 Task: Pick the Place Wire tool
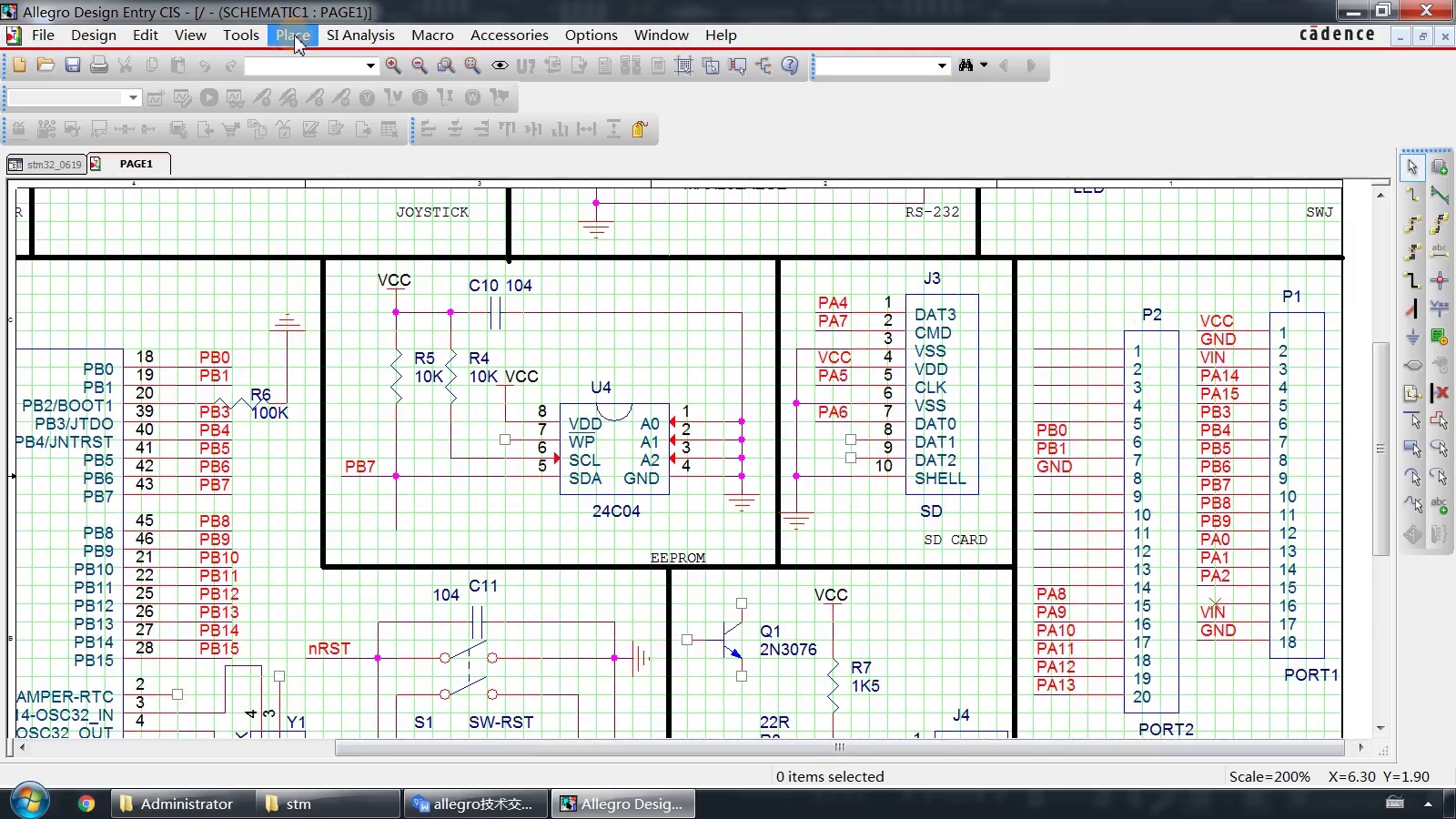pos(1412,195)
